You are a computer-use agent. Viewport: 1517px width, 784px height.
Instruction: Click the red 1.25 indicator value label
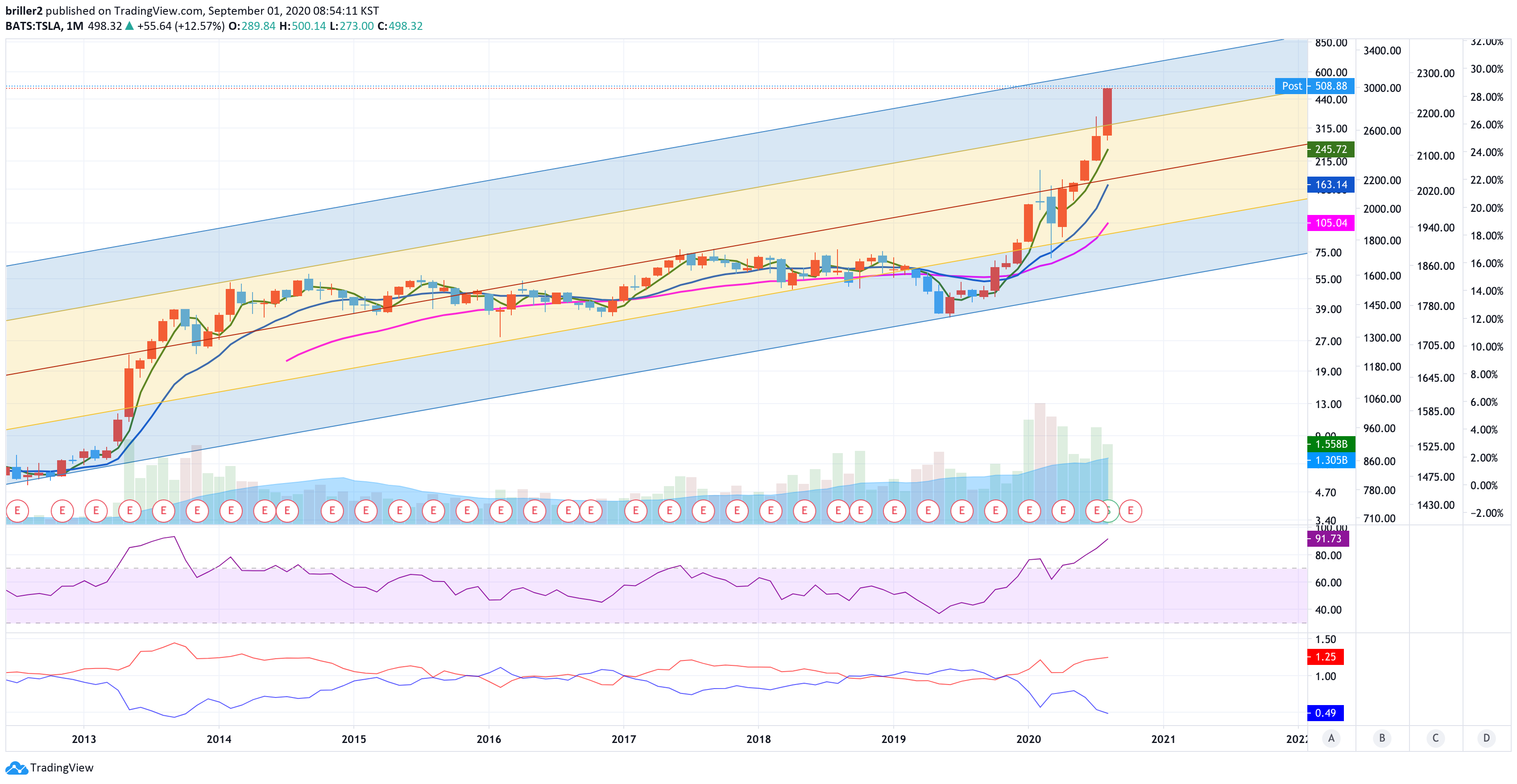point(1325,657)
